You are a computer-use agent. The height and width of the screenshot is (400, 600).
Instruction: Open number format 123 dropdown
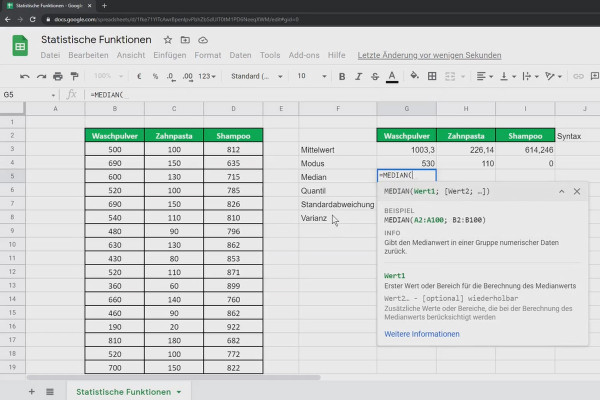click(x=207, y=77)
